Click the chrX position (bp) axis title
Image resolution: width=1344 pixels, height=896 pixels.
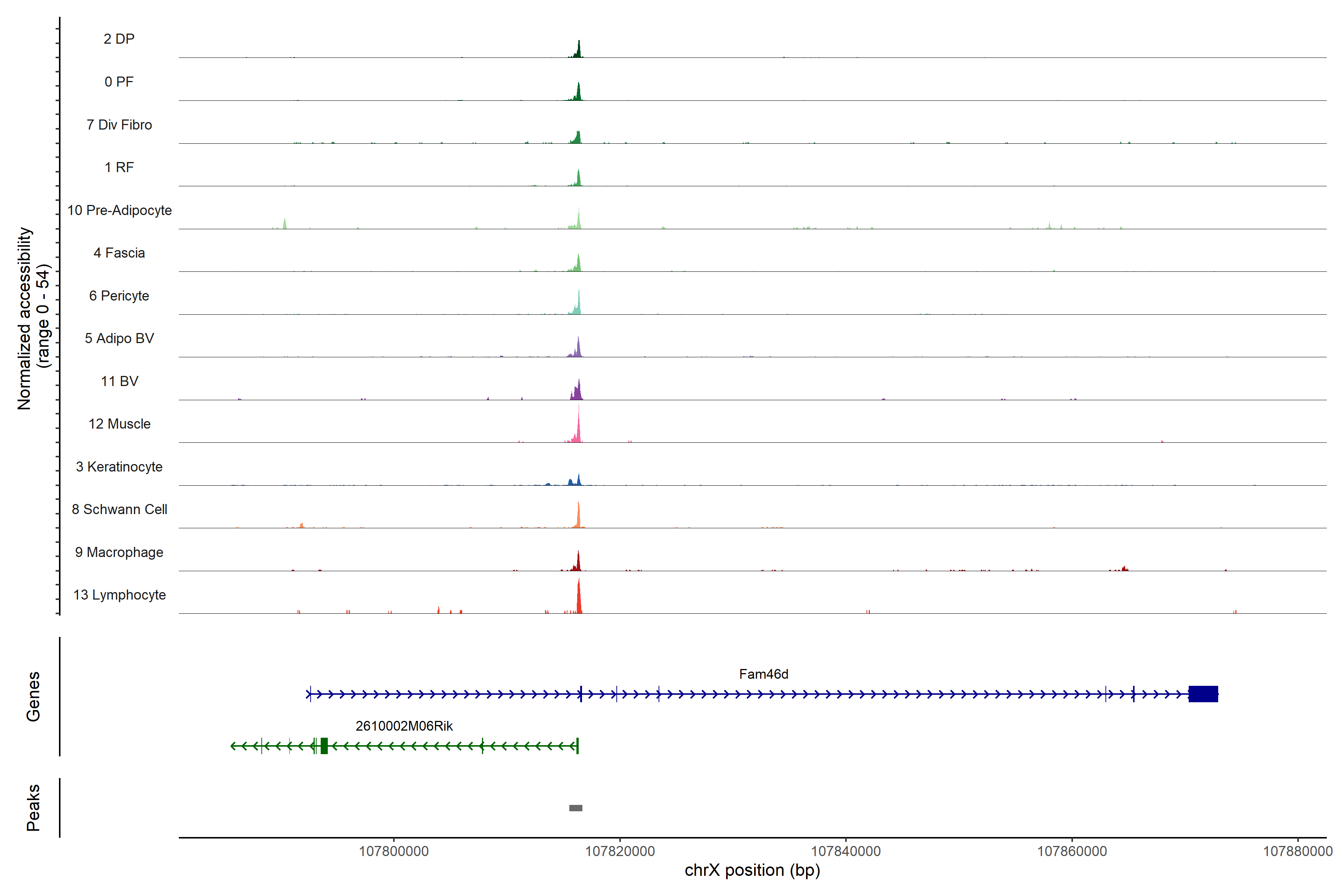tap(752, 871)
